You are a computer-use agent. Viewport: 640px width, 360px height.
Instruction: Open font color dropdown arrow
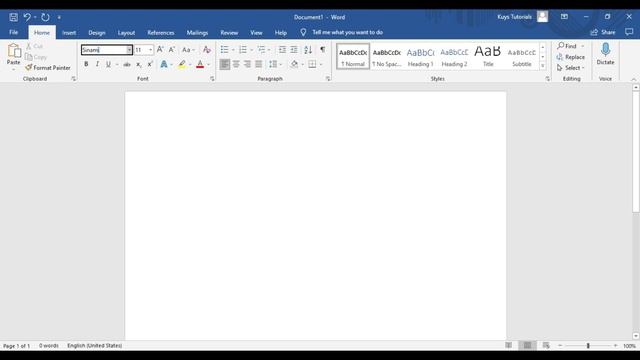tap(209, 64)
